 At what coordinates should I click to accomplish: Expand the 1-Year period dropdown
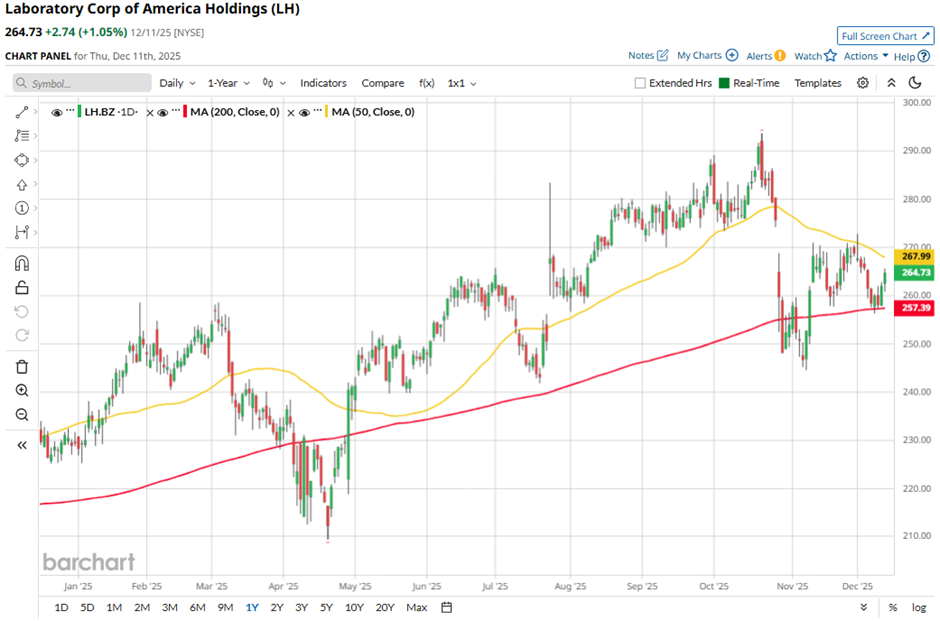(x=228, y=83)
